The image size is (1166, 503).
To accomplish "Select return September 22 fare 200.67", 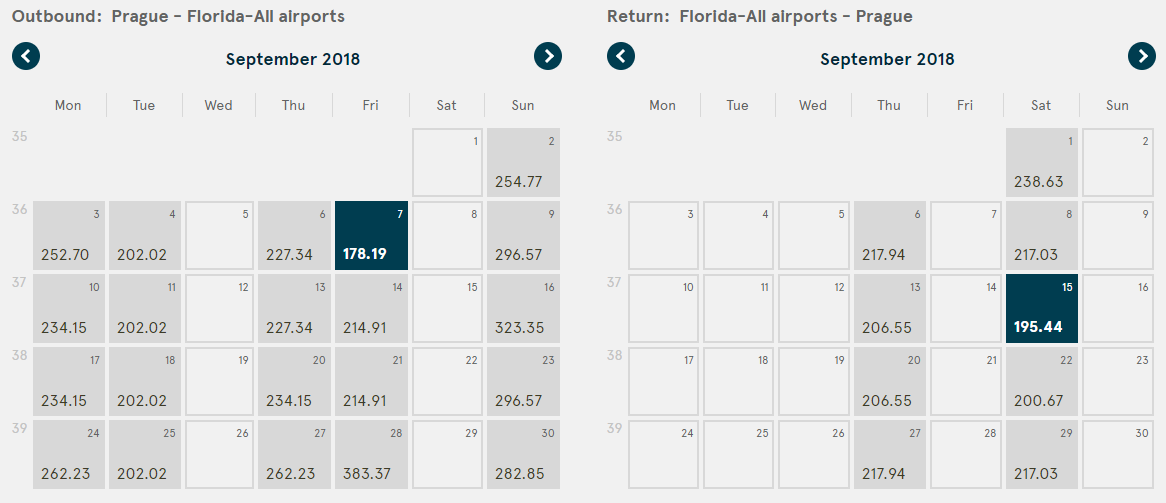I will pos(1042,382).
